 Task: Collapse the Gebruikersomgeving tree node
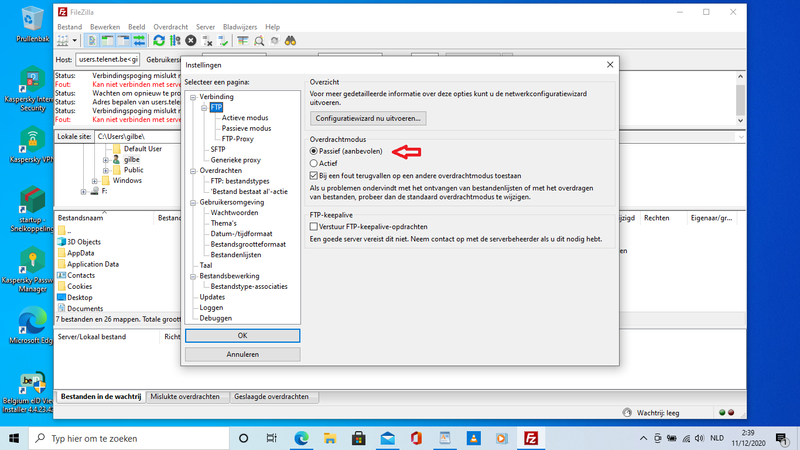pos(193,202)
